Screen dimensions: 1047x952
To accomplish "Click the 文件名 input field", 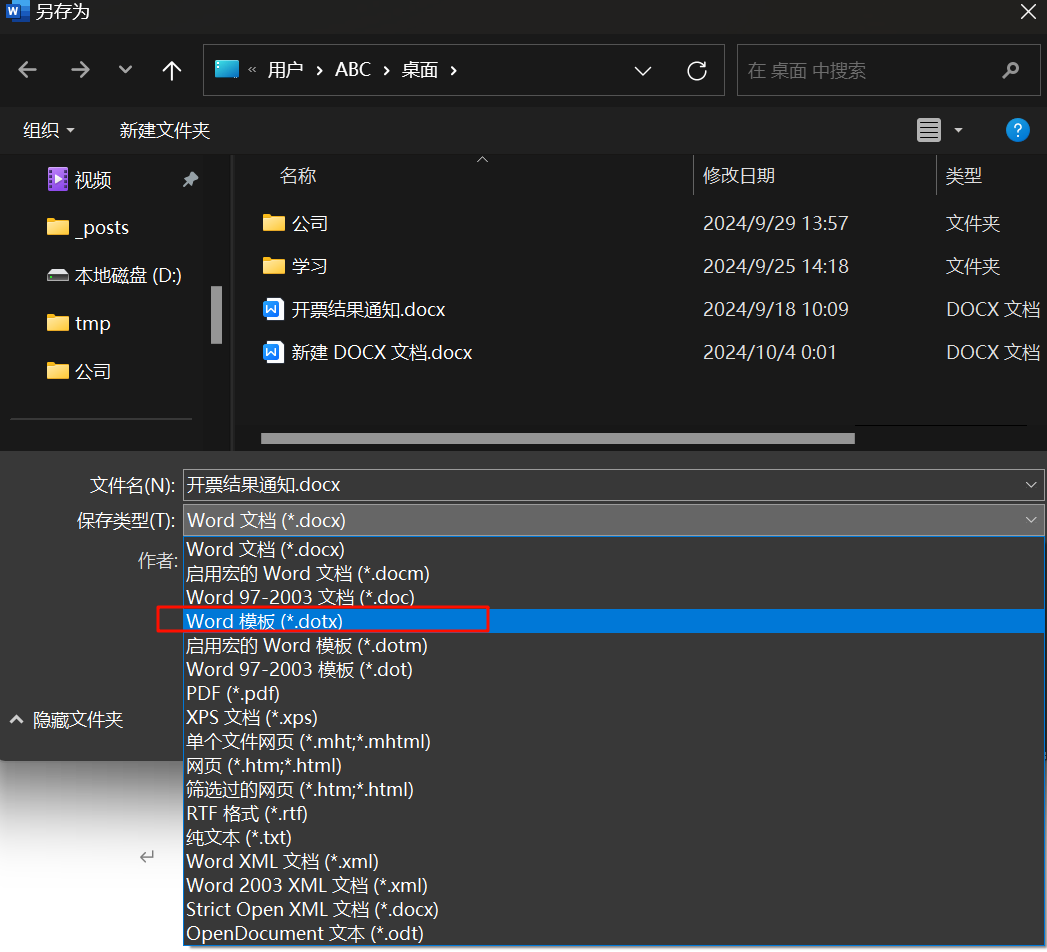I will pyautogui.click(x=600, y=485).
